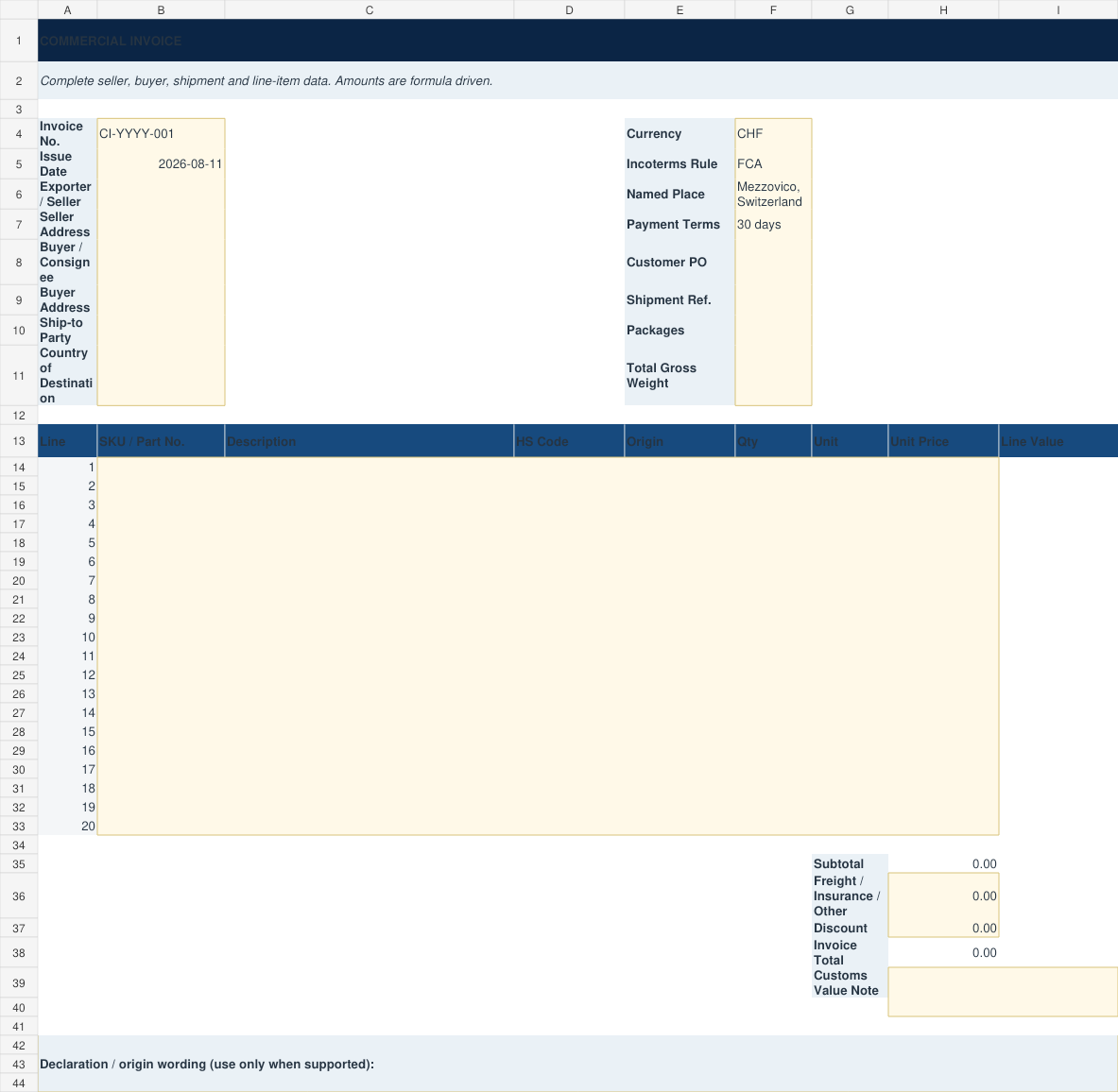Select the Description cell for line 5
This screenshot has width=1118, height=1092.
pyautogui.click(x=370, y=543)
